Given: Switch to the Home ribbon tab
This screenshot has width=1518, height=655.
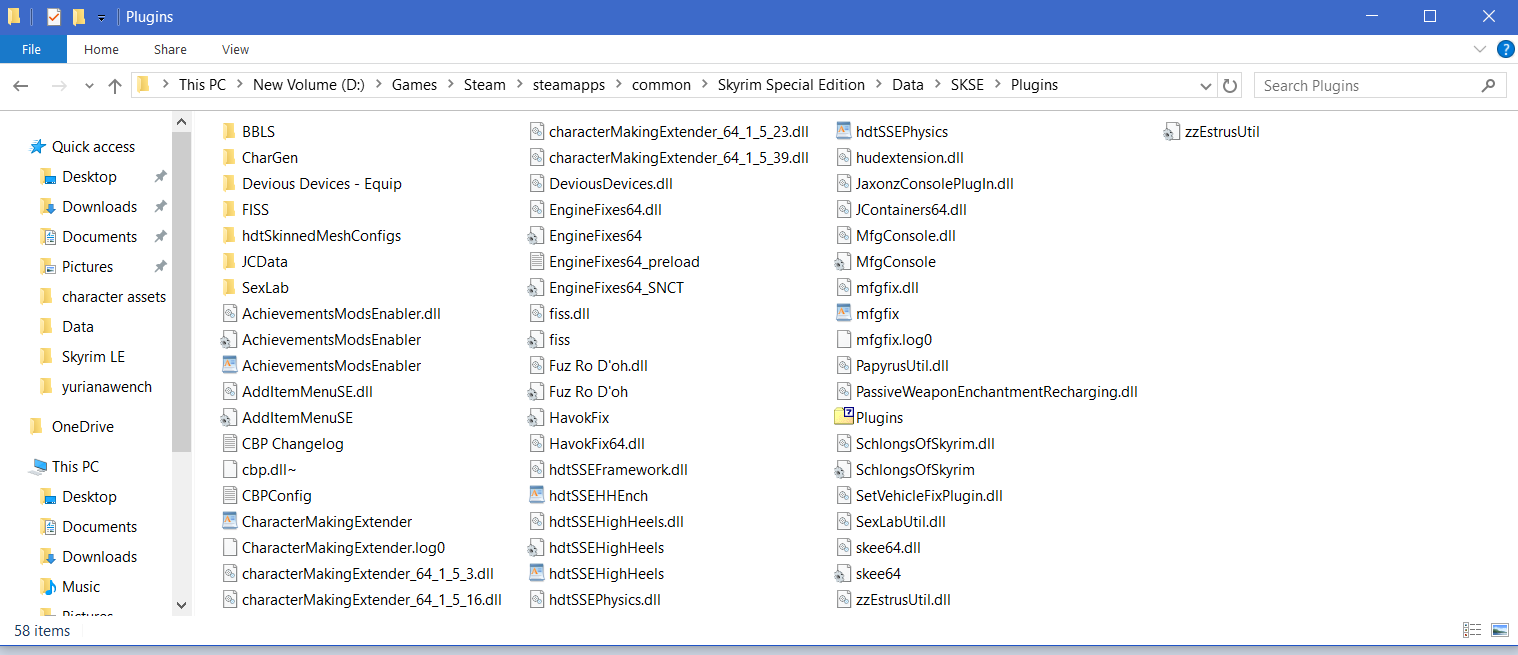Looking at the screenshot, I should pyautogui.click(x=101, y=49).
